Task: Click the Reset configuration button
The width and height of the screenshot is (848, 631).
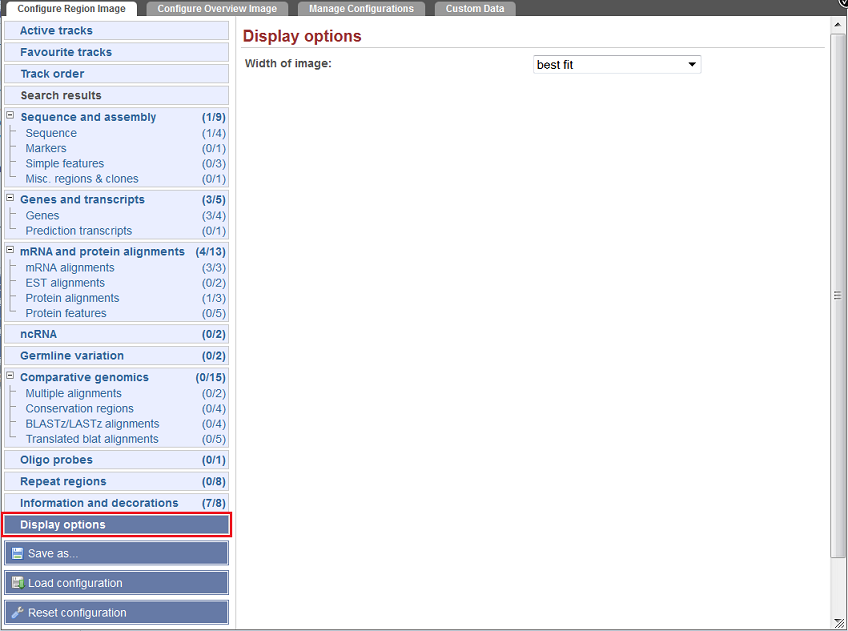Action: click(x=116, y=613)
